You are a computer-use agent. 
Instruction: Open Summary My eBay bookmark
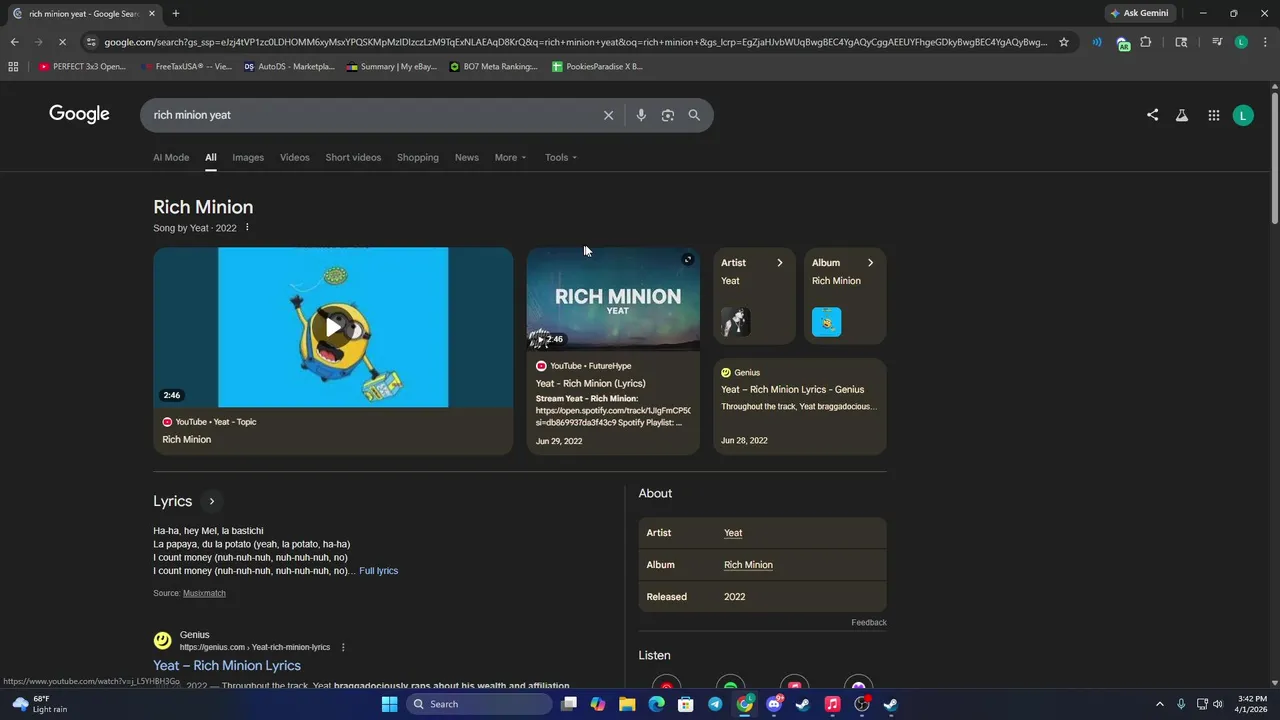tap(392, 67)
